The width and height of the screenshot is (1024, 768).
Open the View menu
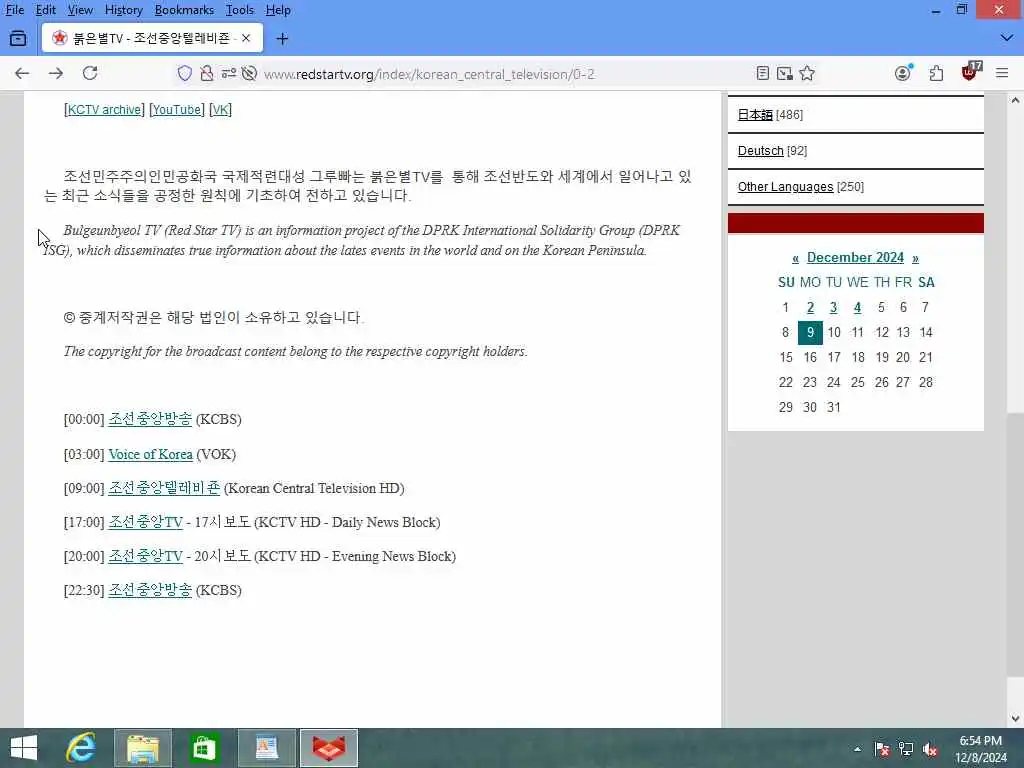click(80, 10)
